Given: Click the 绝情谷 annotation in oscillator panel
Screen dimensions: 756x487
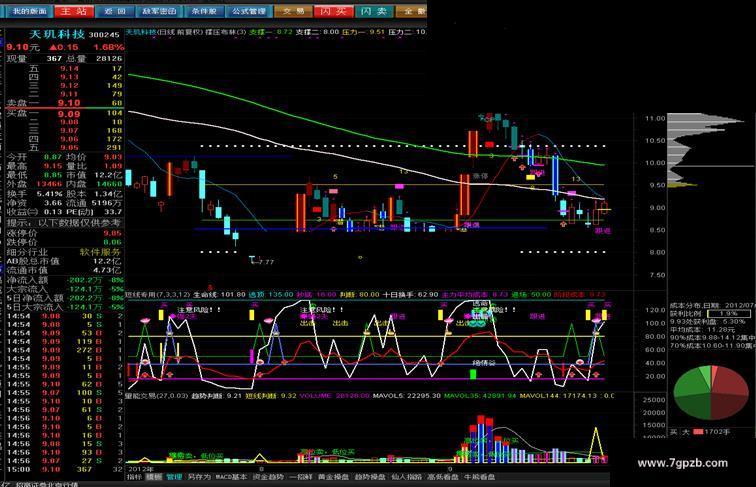Looking at the screenshot, I should click(483, 363).
